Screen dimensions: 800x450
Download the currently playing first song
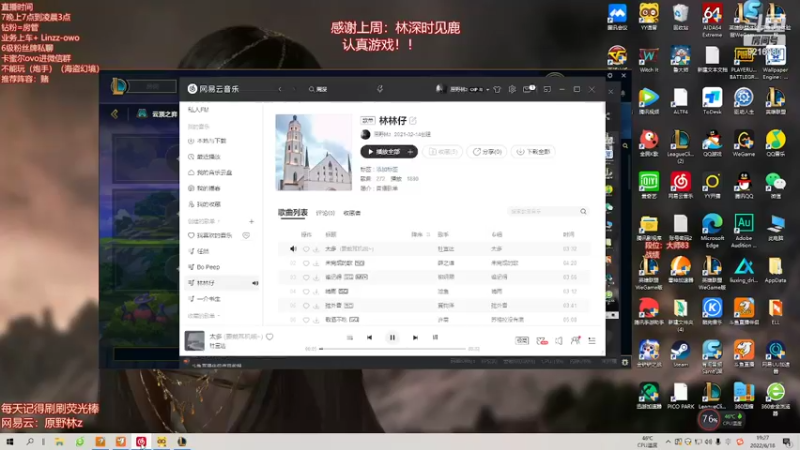(316, 249)
